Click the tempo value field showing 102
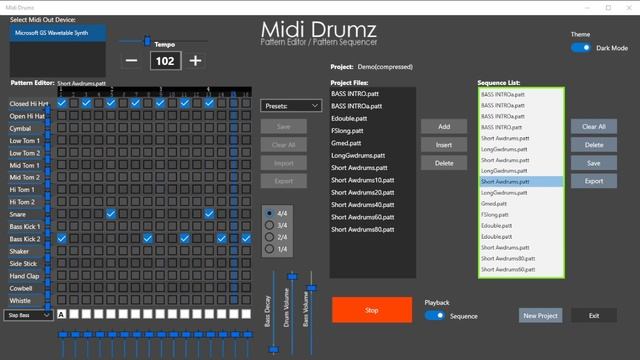The height and width of the screenshot is (360, 640). pos(165,61)
